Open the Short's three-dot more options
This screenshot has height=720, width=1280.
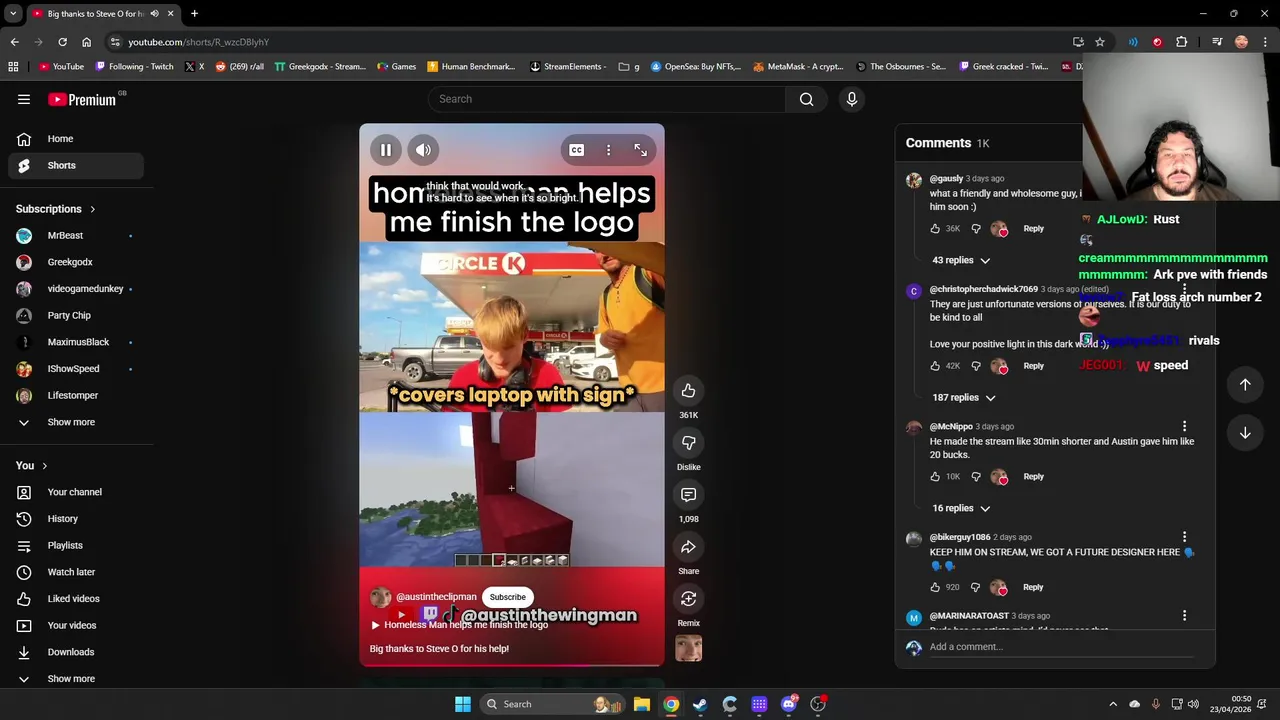[x=608, y=150]
